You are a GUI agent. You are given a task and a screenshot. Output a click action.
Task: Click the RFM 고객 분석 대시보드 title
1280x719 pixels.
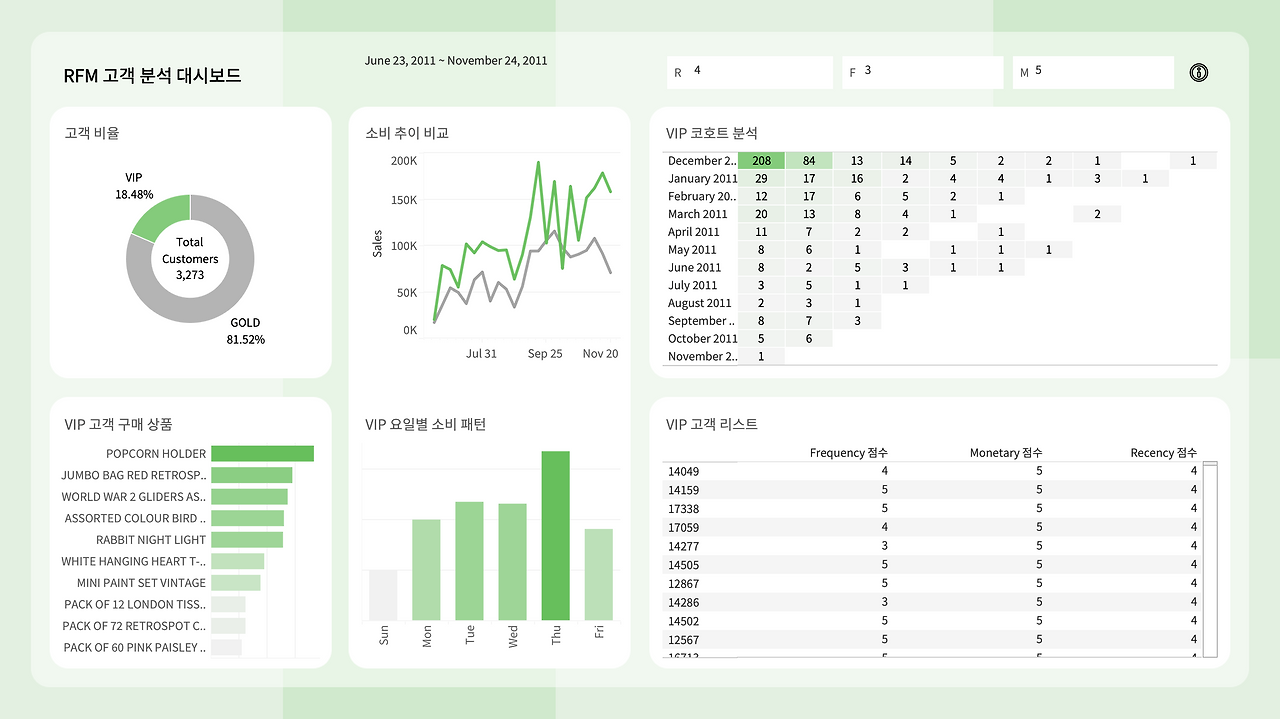(154, 74)
